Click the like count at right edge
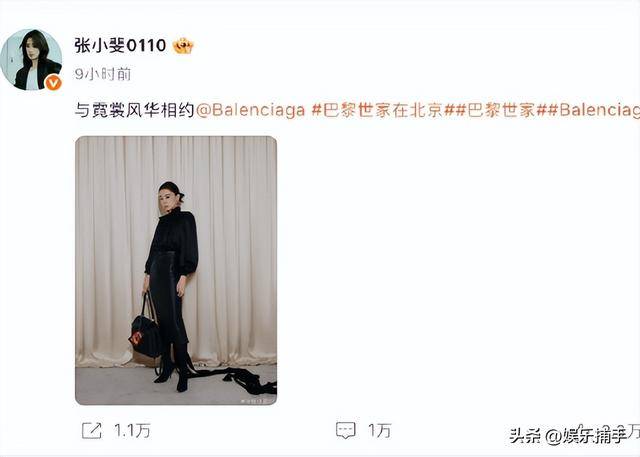This screenshot has width=640, height=457. [x=634, y=430]
